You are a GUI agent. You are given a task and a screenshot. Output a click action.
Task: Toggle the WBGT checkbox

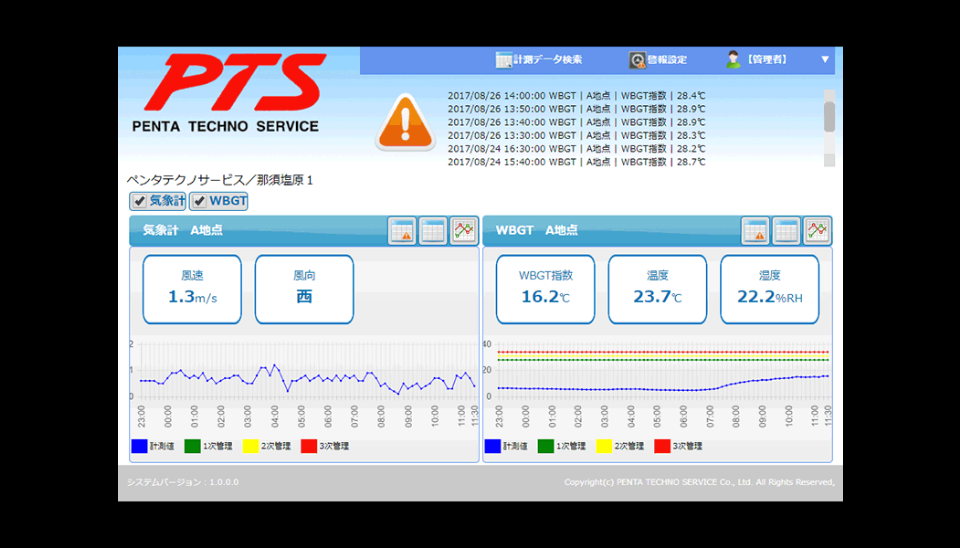coord(200,201)
